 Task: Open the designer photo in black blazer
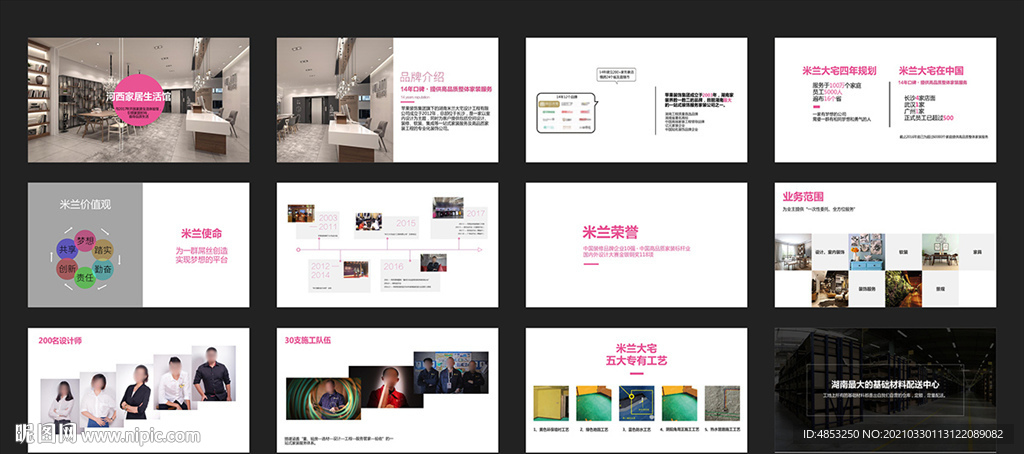(136, 394)
